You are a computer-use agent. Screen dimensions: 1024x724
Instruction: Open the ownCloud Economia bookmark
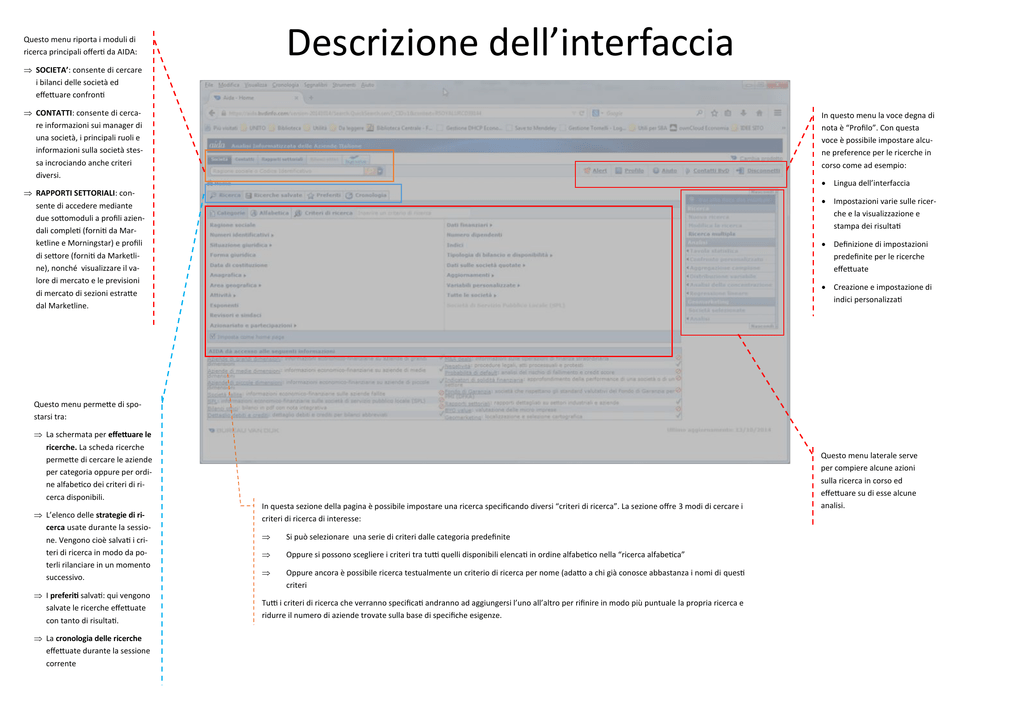pos(699,128)
